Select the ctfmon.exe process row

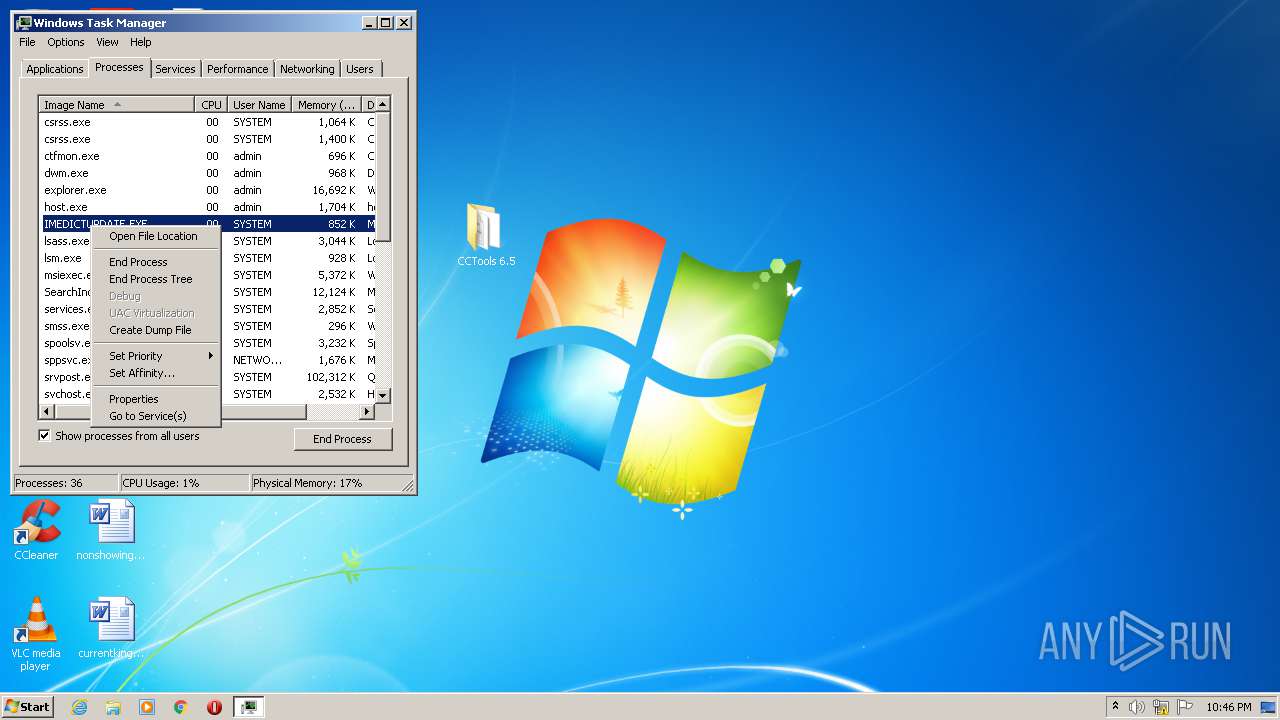tap(207, 156)
